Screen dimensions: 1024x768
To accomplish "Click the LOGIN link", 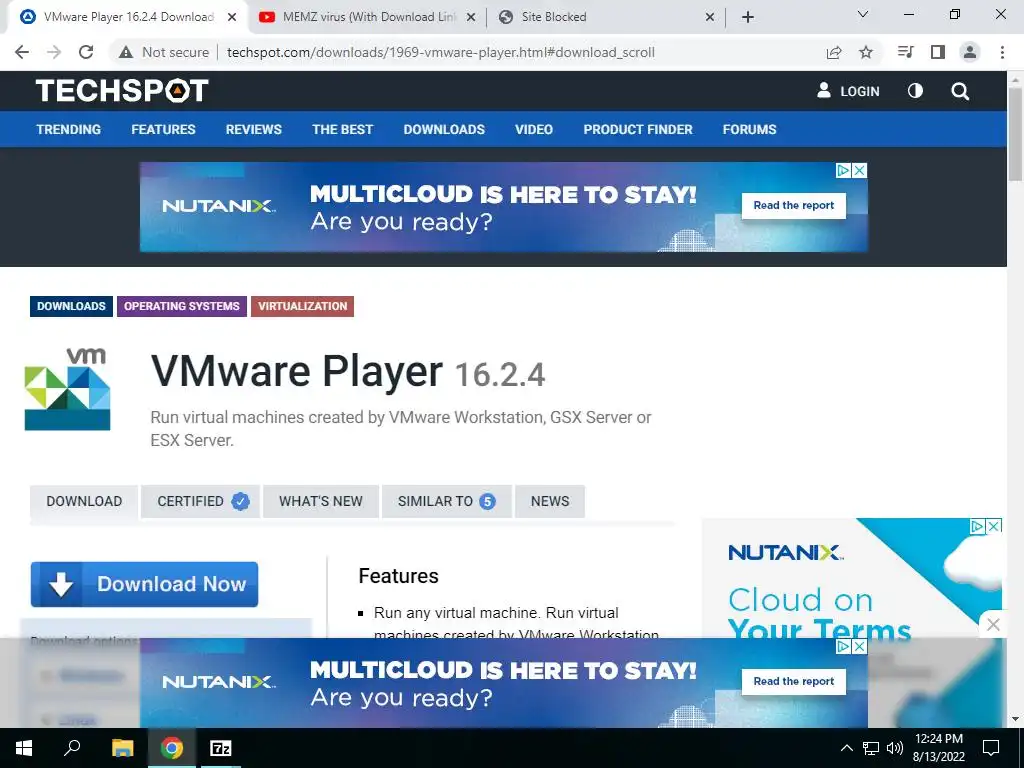I will pos(848,91).
